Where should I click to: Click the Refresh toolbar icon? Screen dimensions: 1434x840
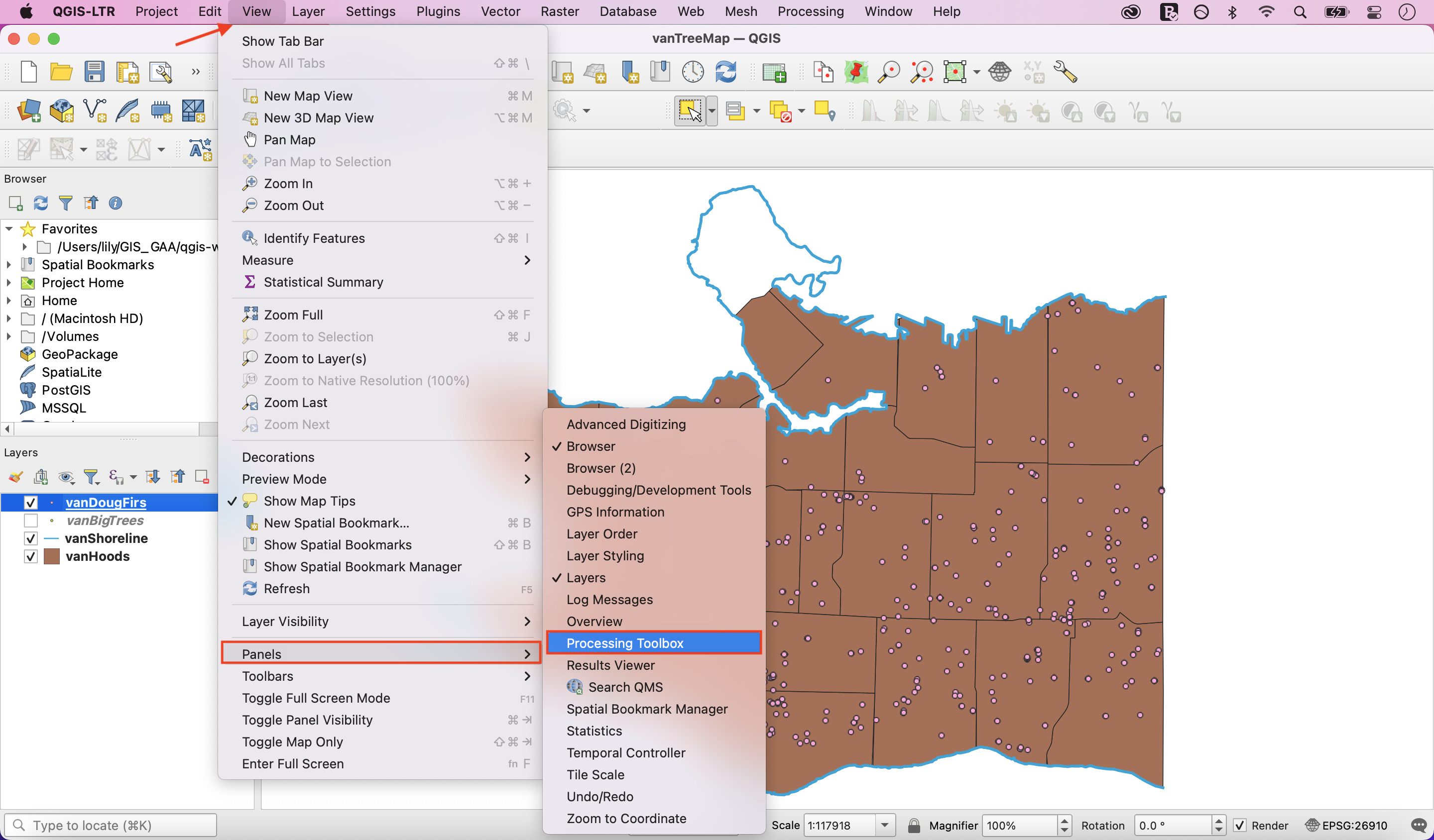pos(725,72)
